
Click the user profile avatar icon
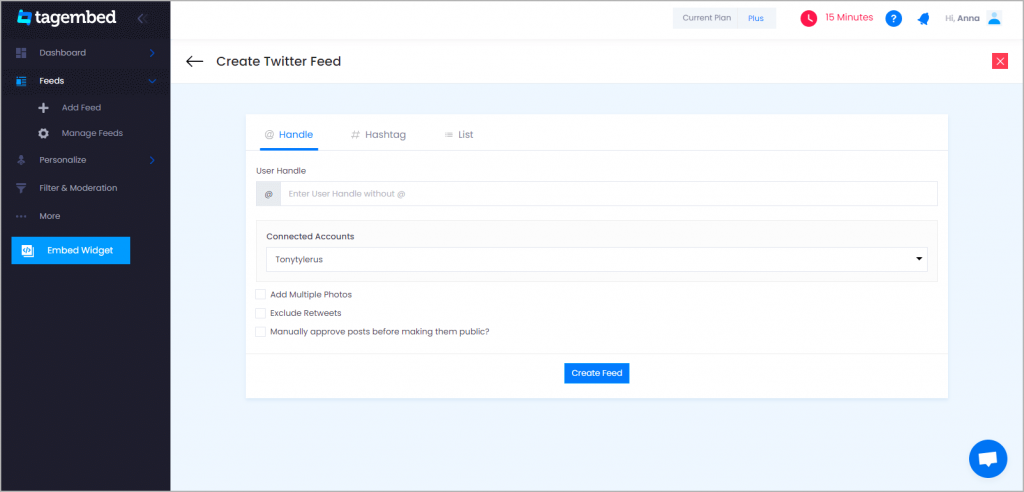[994, 18]
